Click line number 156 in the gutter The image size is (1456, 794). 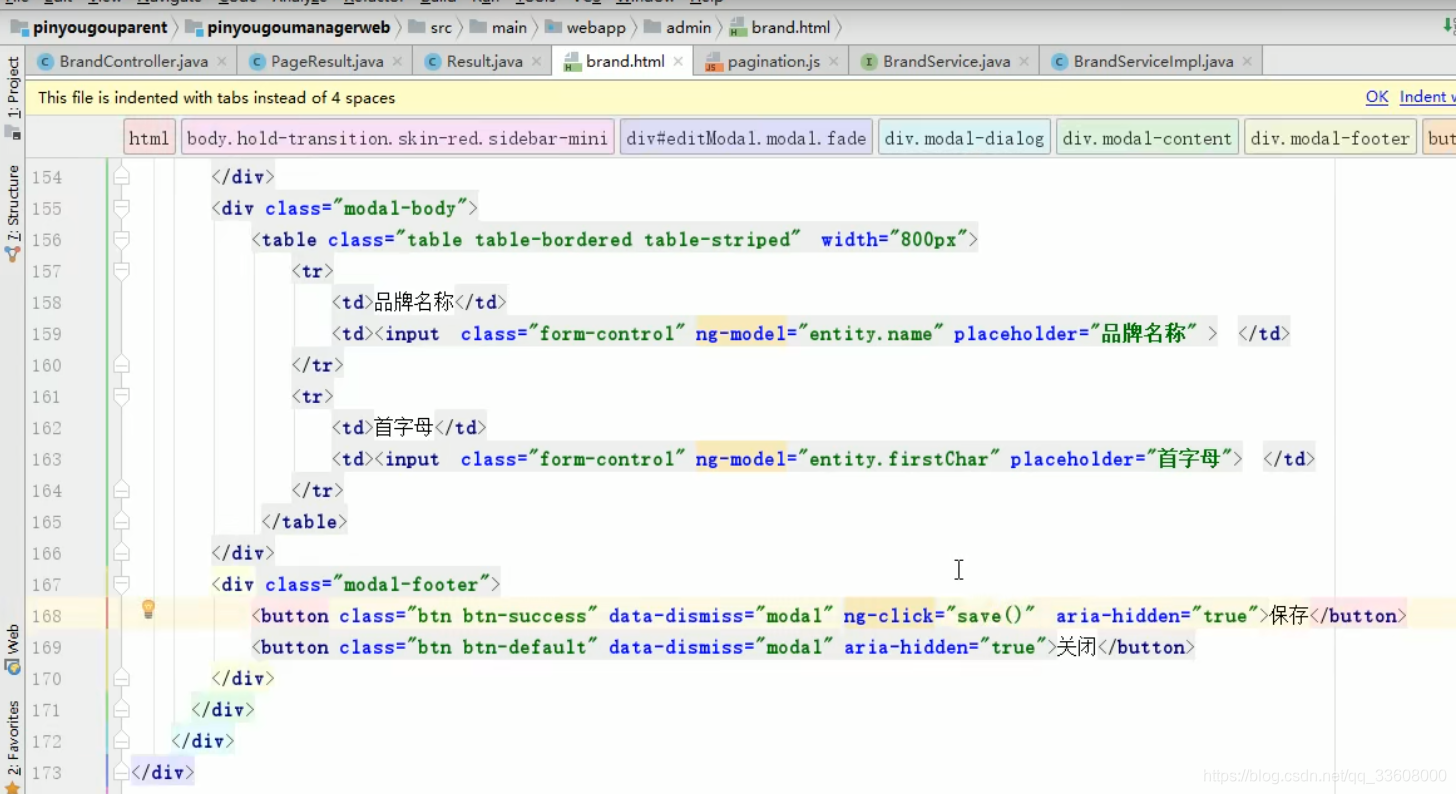(x=46, y=240)
